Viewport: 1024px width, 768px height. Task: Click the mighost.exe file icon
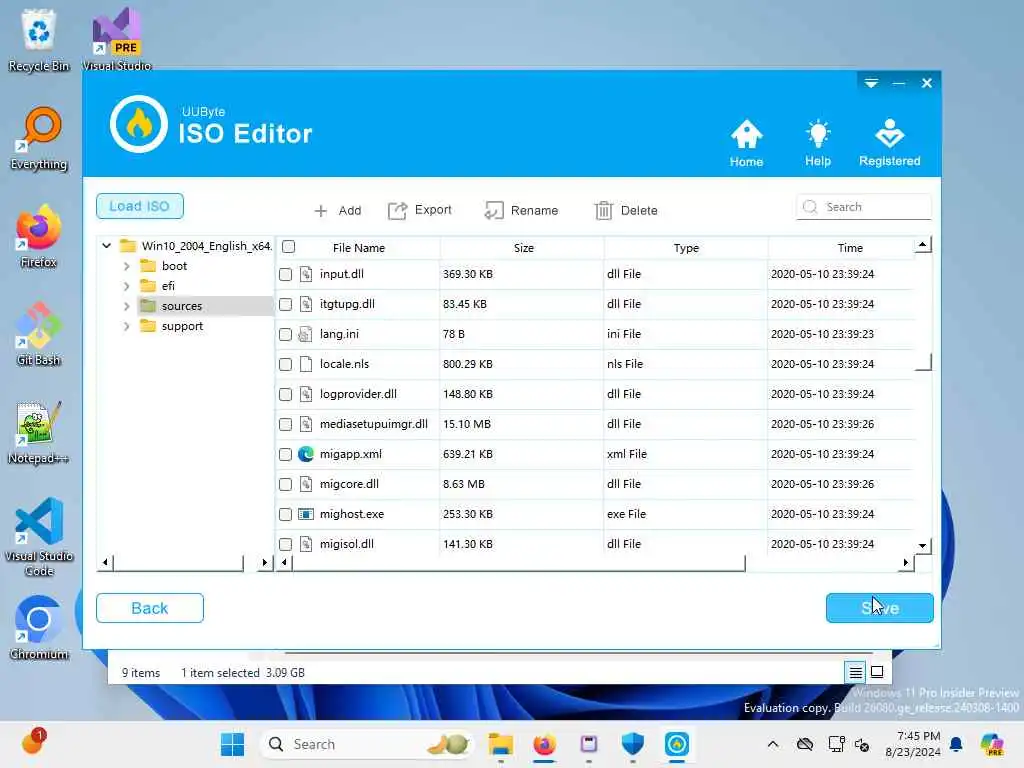306,514
